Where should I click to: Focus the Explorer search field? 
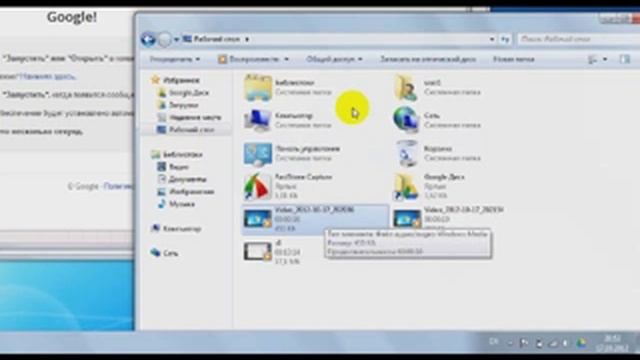[x=579, y=39]
